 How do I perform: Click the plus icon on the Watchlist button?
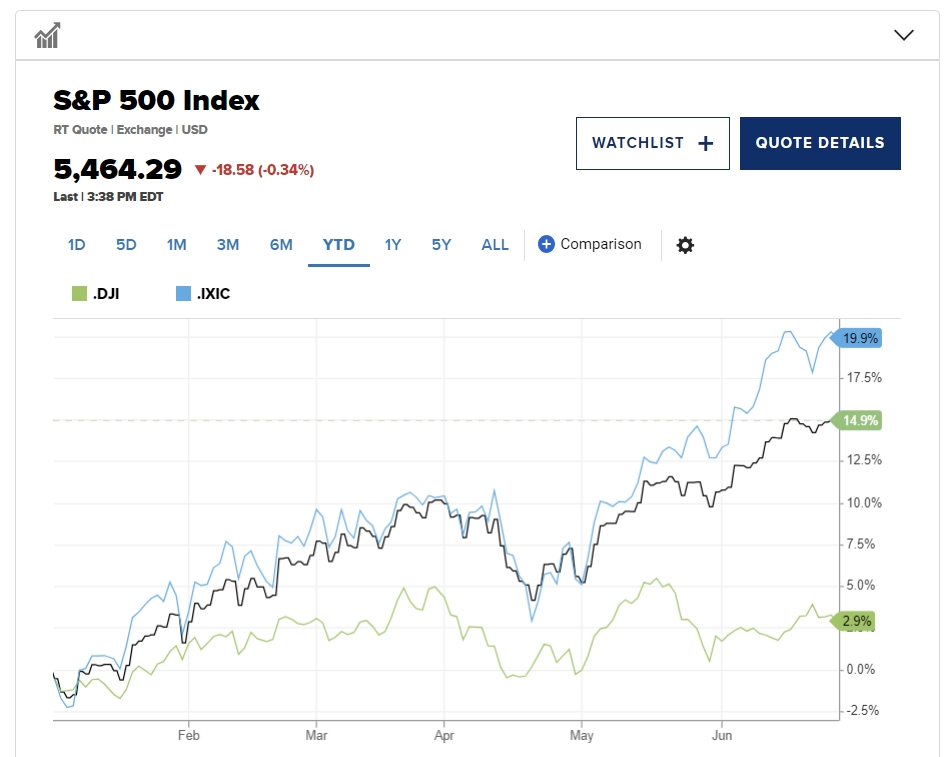tap(706, 143)
